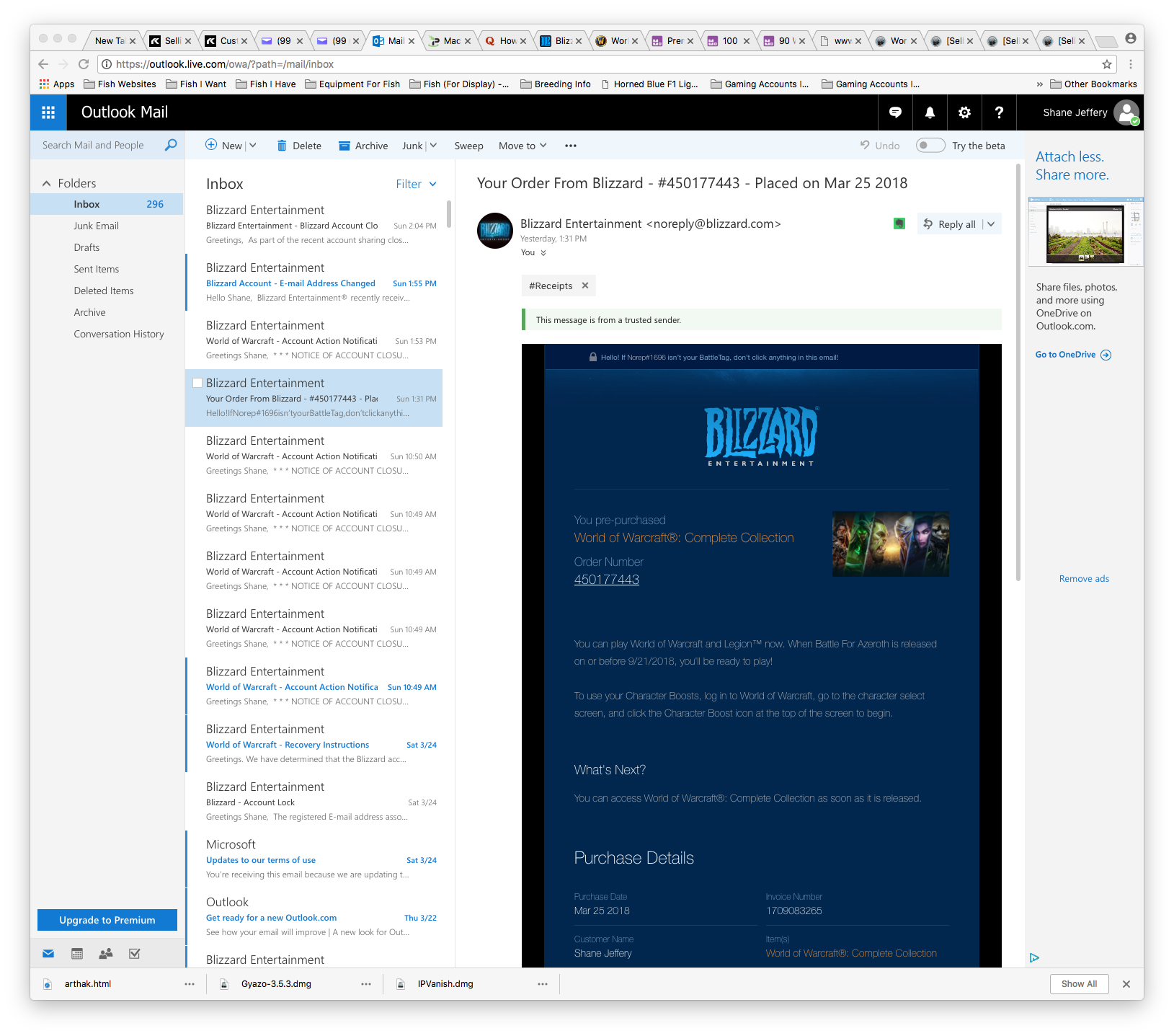Expand the recipients list next to You
This screenshot has height=1036, width=1174.
pyautogui.click(x=543, y=253)
